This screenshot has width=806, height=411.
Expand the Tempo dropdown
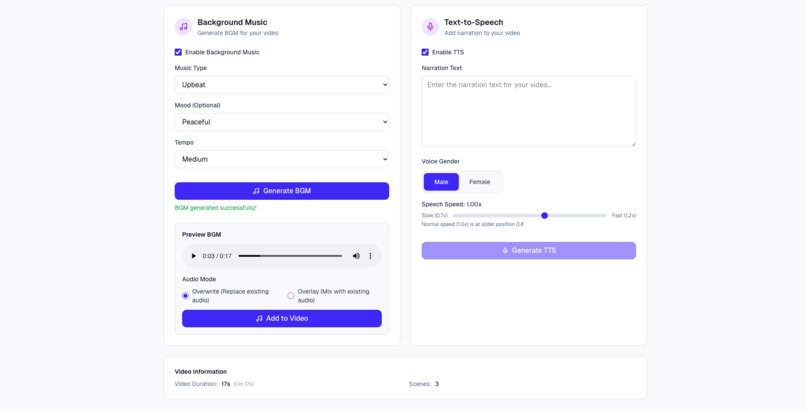tap(282, 159)
